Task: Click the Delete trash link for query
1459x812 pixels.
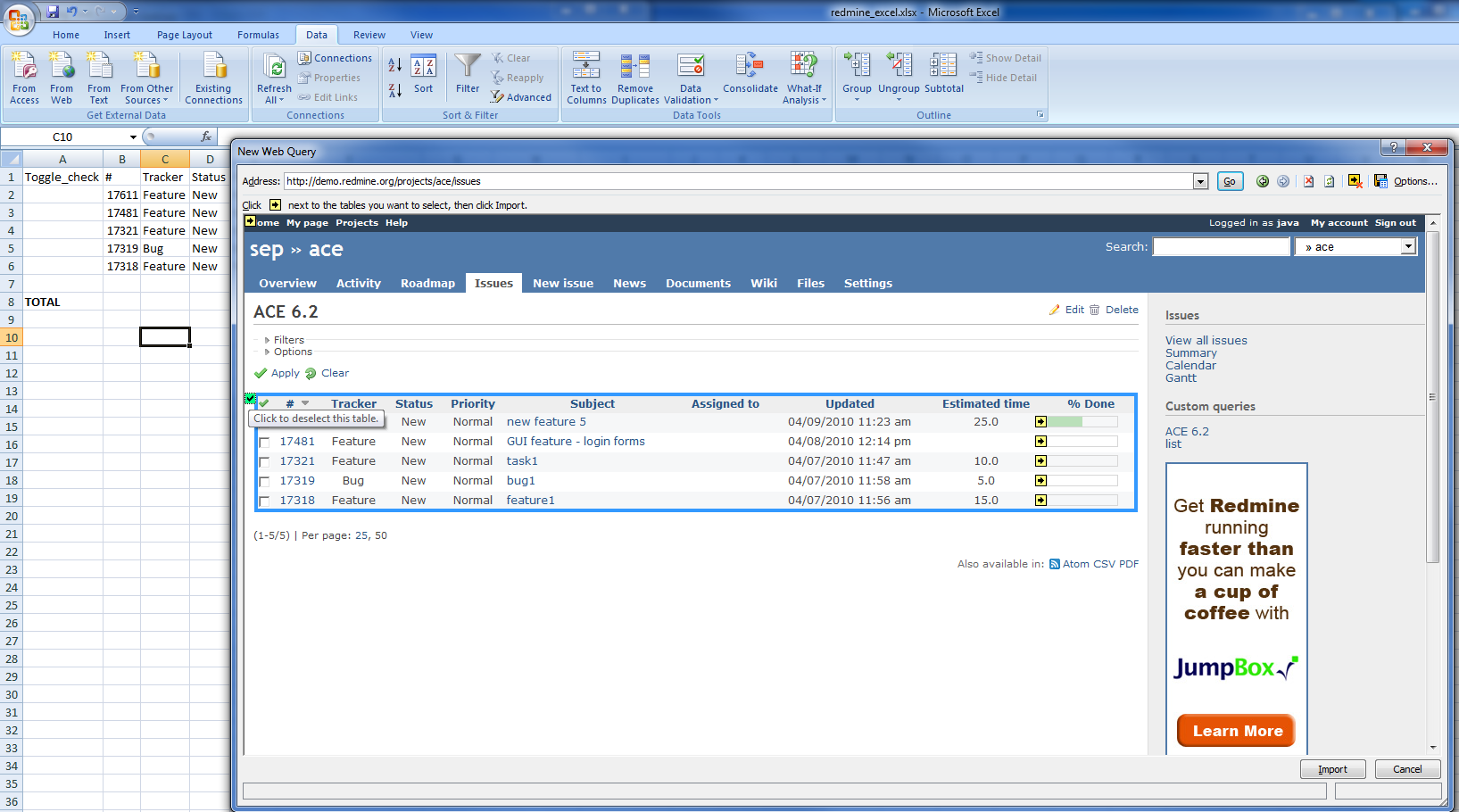Action: coord(1114,310)
